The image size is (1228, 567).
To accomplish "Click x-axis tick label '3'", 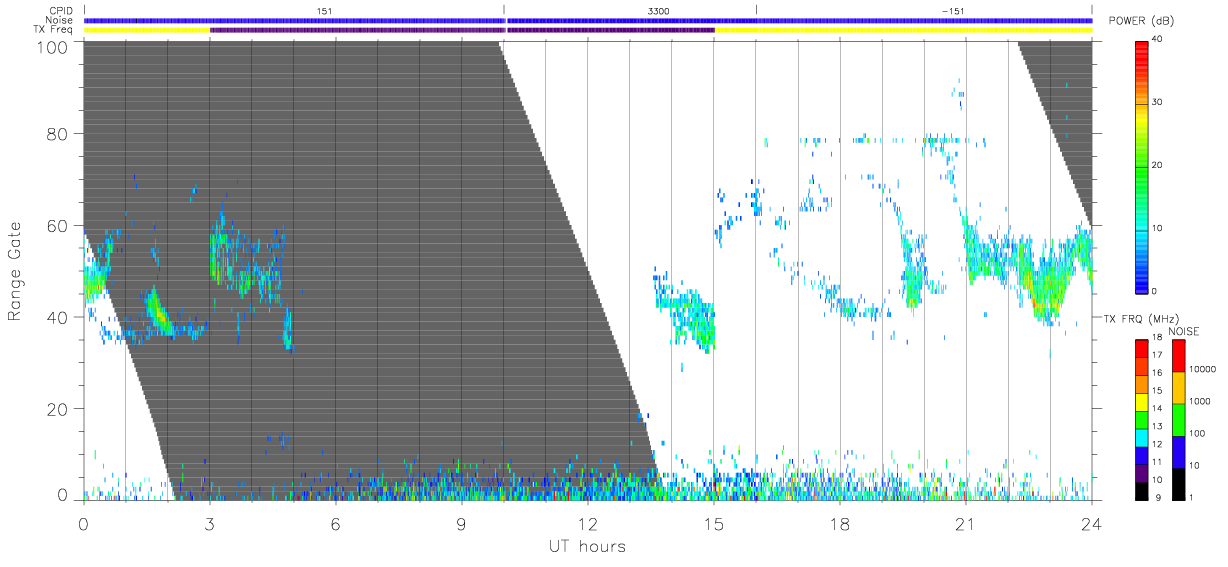I will pos(209,523).
